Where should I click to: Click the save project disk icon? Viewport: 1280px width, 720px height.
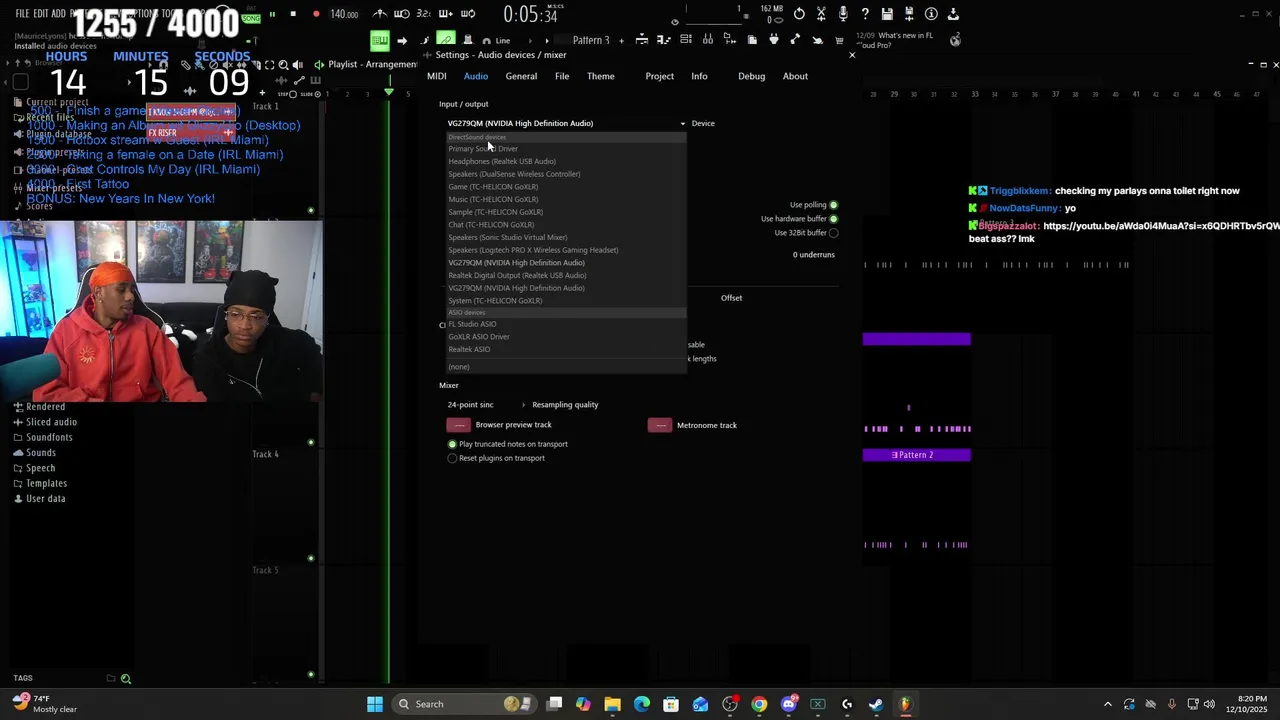[887, 14]
